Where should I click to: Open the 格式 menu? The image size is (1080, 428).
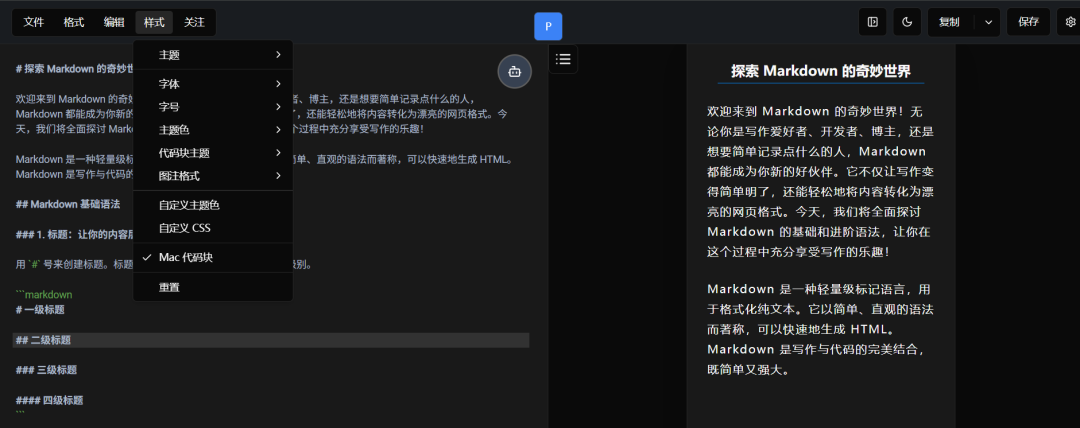pyautogui.click(x=74, y=22)
